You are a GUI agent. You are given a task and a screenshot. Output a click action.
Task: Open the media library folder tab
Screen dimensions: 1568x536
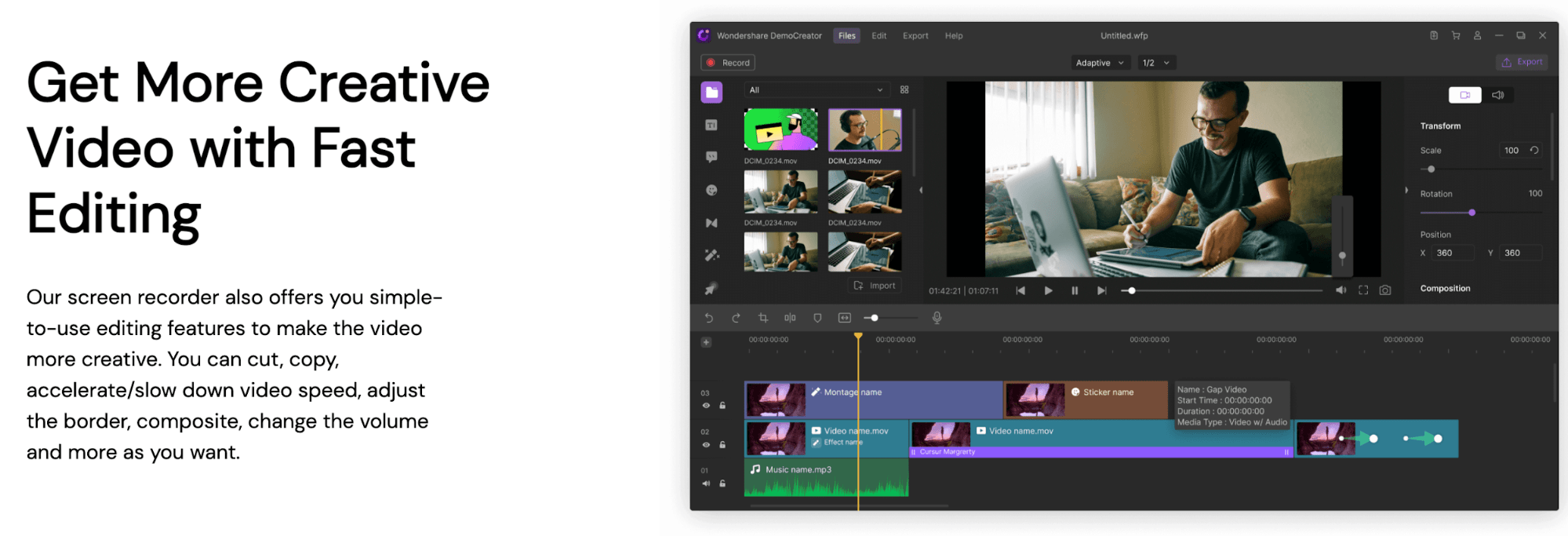[x=711, y=93]
